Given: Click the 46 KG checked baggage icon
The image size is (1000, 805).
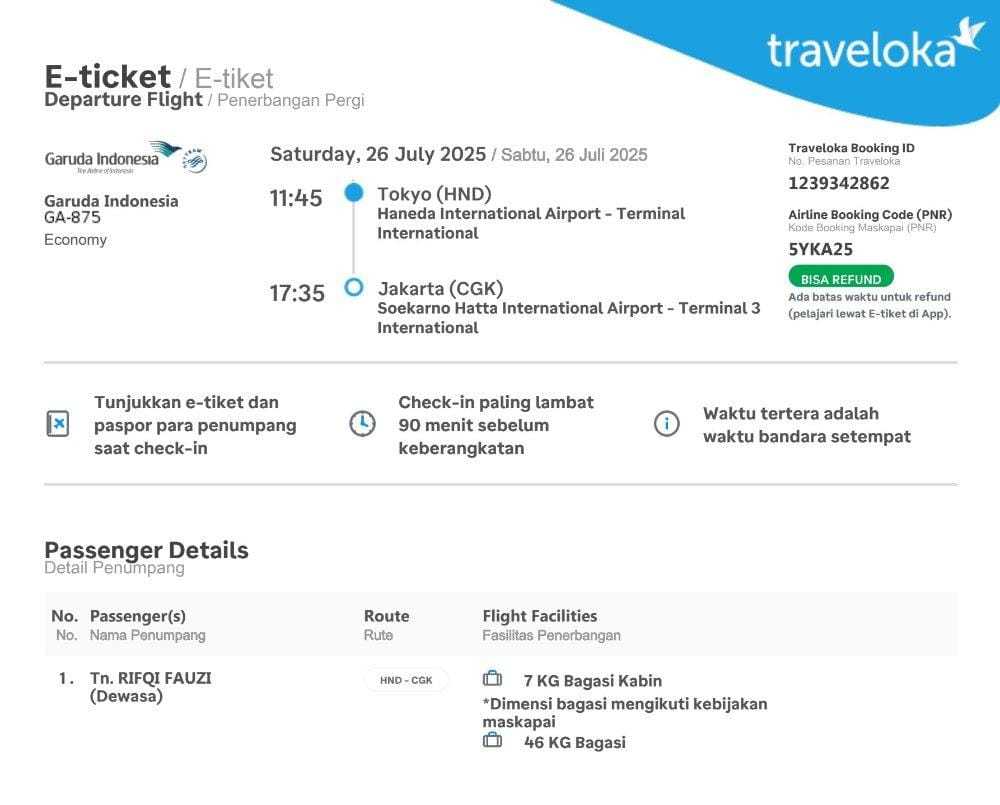Looking at the screenshot, I should [492, 741].
